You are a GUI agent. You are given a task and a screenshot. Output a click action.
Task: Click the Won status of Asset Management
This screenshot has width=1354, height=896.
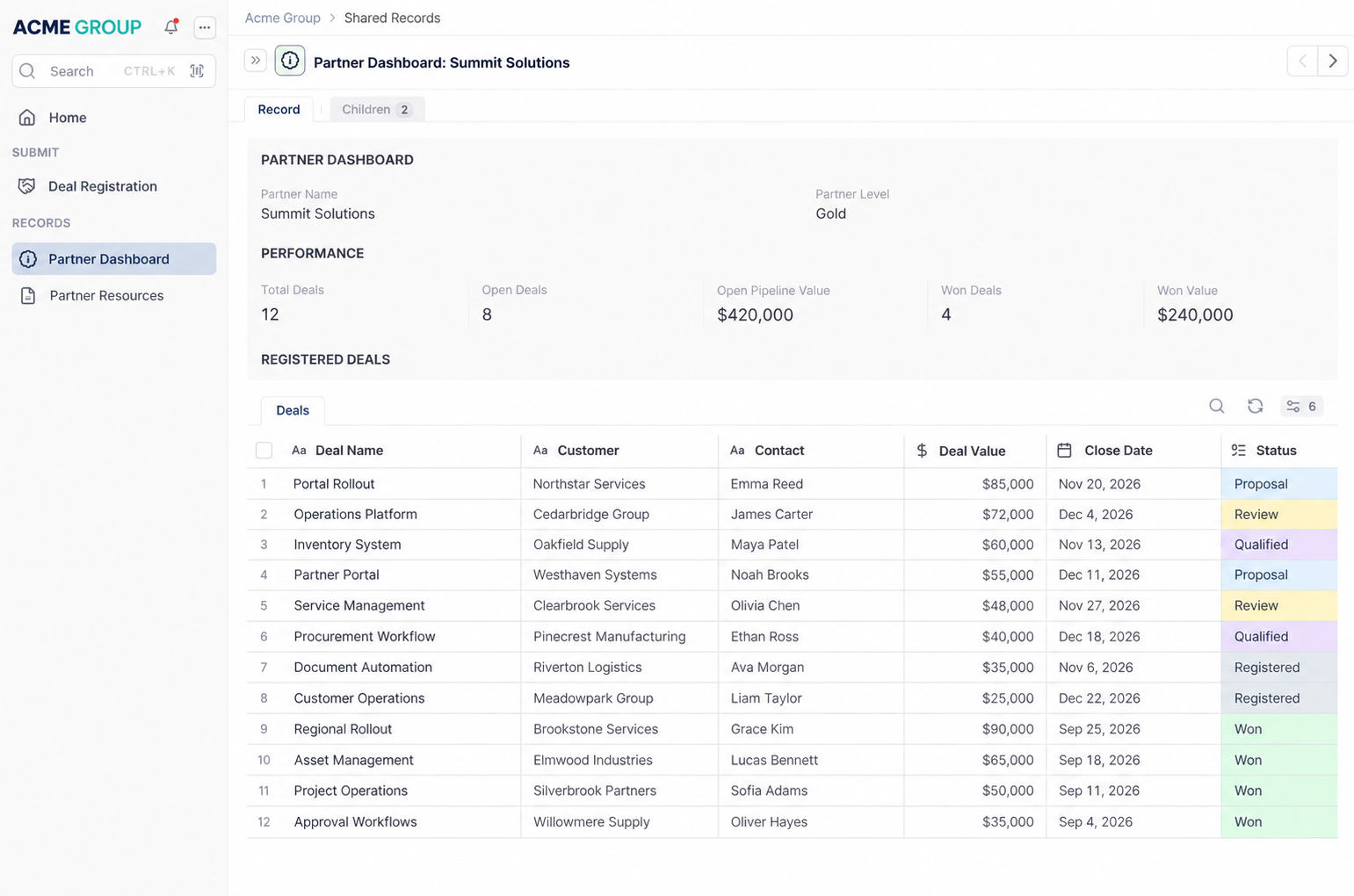click(1279, 761)
